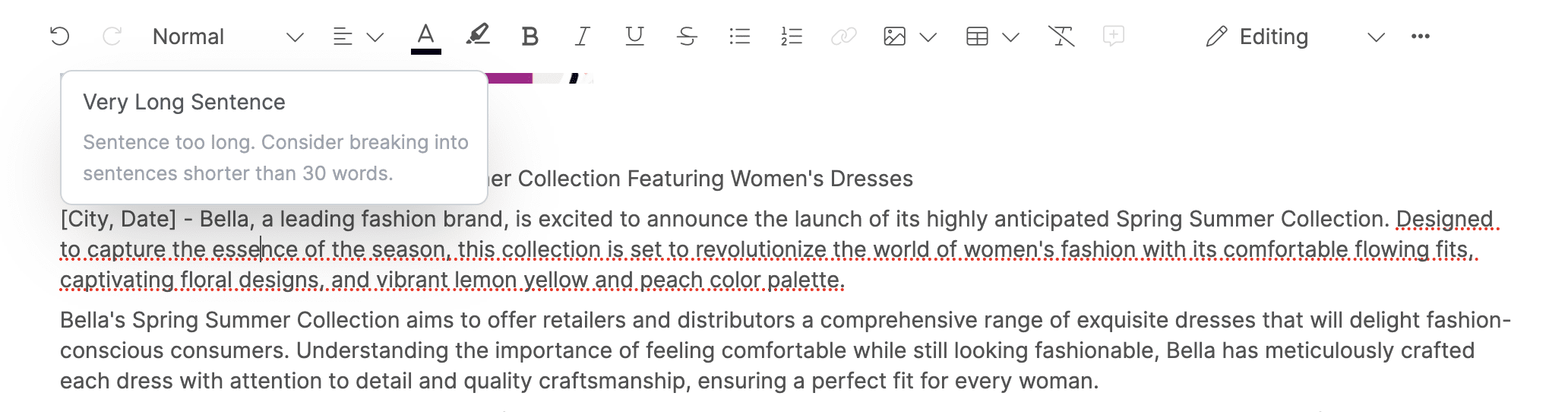Click the insert image icon

point(895,36)
